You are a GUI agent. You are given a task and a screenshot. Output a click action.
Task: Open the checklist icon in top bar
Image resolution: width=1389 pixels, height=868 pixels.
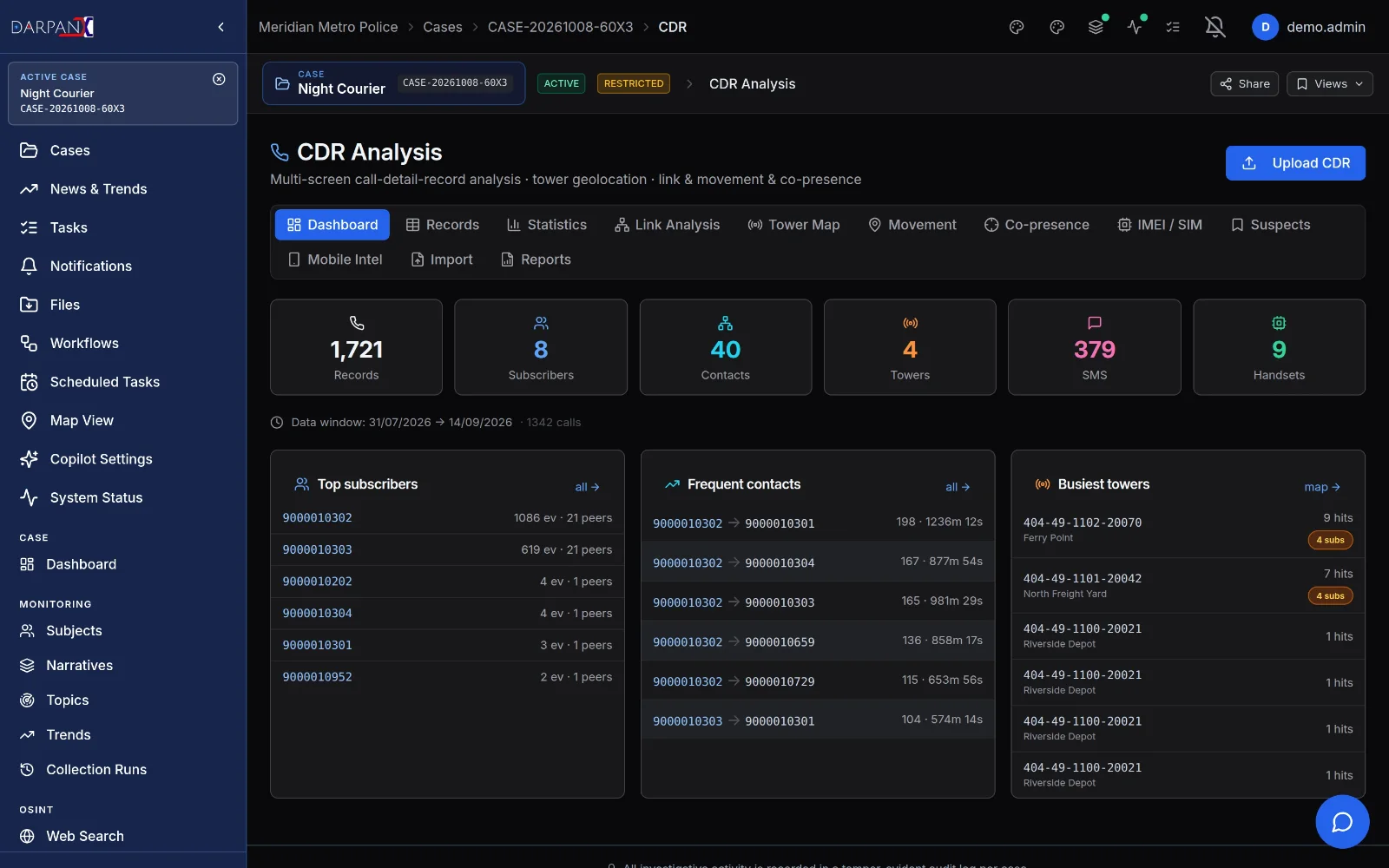pyautogui.click(x=1173, y=27)
